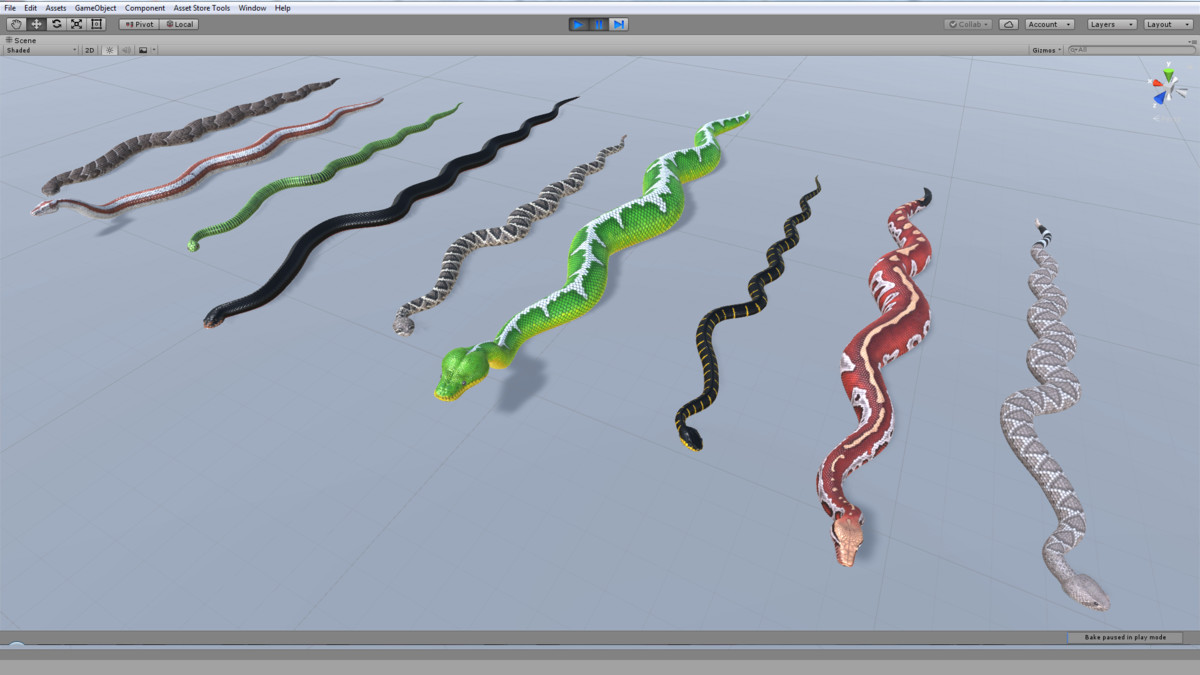Click the Unity Cloud icon in the toolbar
Screen dimensions: 1200x675
(x=1007, y=24)
